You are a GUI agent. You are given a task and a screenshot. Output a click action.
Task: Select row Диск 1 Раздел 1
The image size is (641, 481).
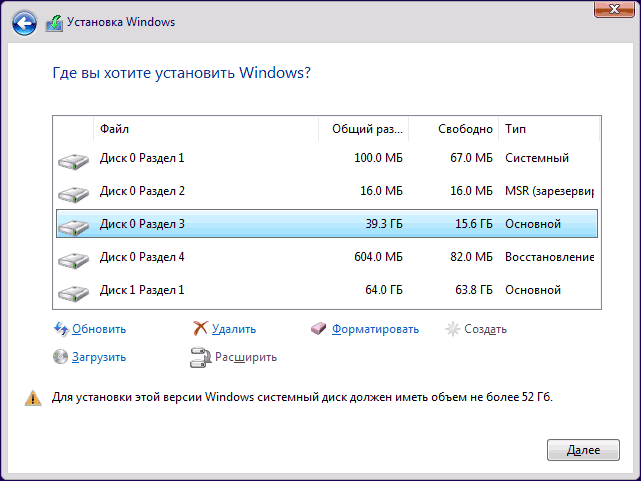pos(327,290)
